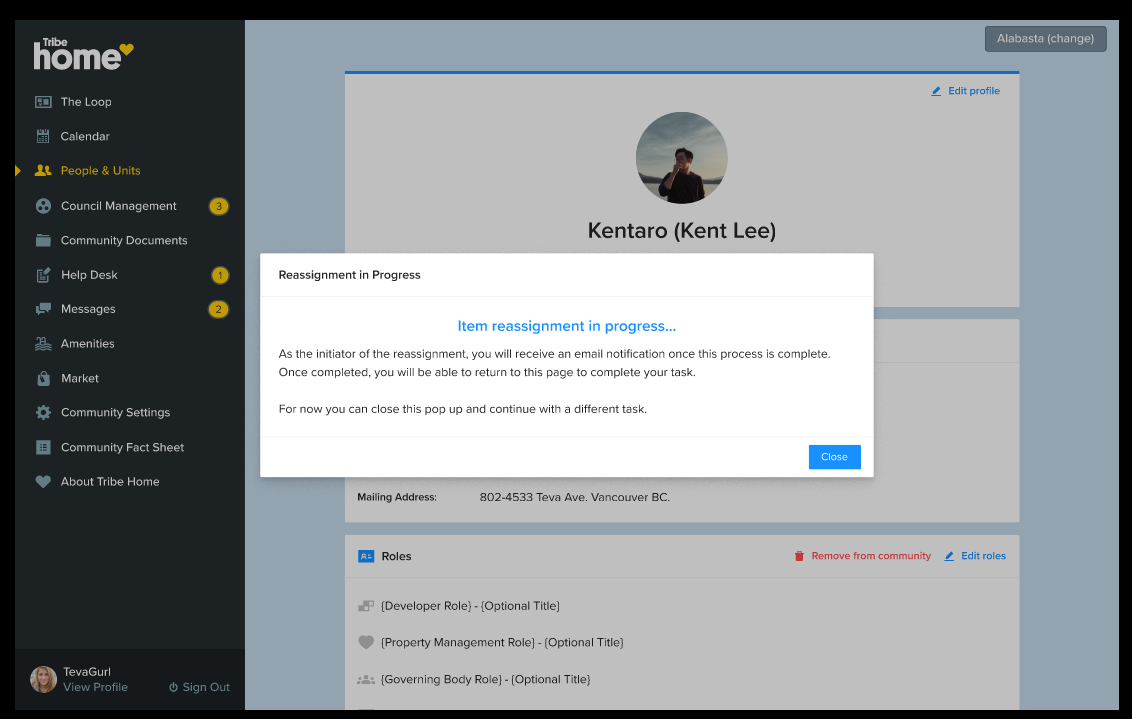Open the Community Documents folder icon
Screen dimensions: 1132x719
coord(43,240)
